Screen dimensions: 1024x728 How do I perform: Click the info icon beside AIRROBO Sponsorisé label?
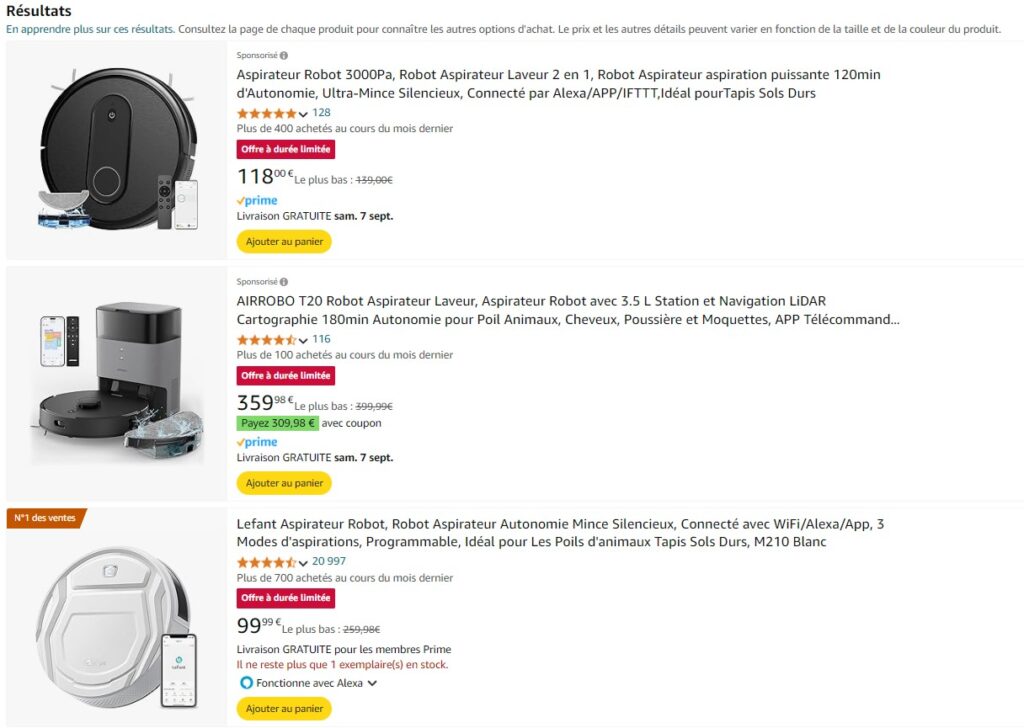284,282
